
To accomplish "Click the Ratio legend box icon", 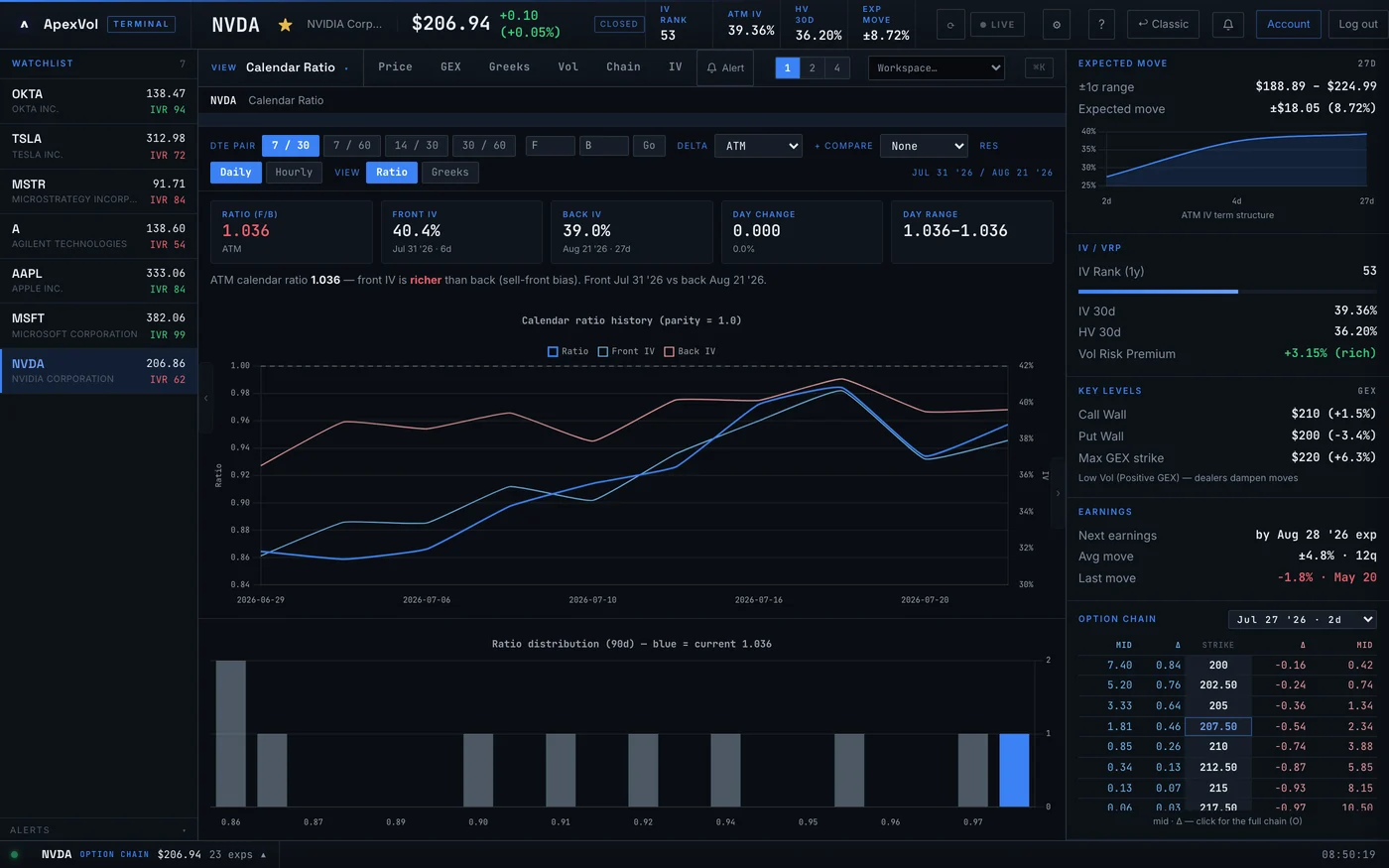I will (553, 351).
